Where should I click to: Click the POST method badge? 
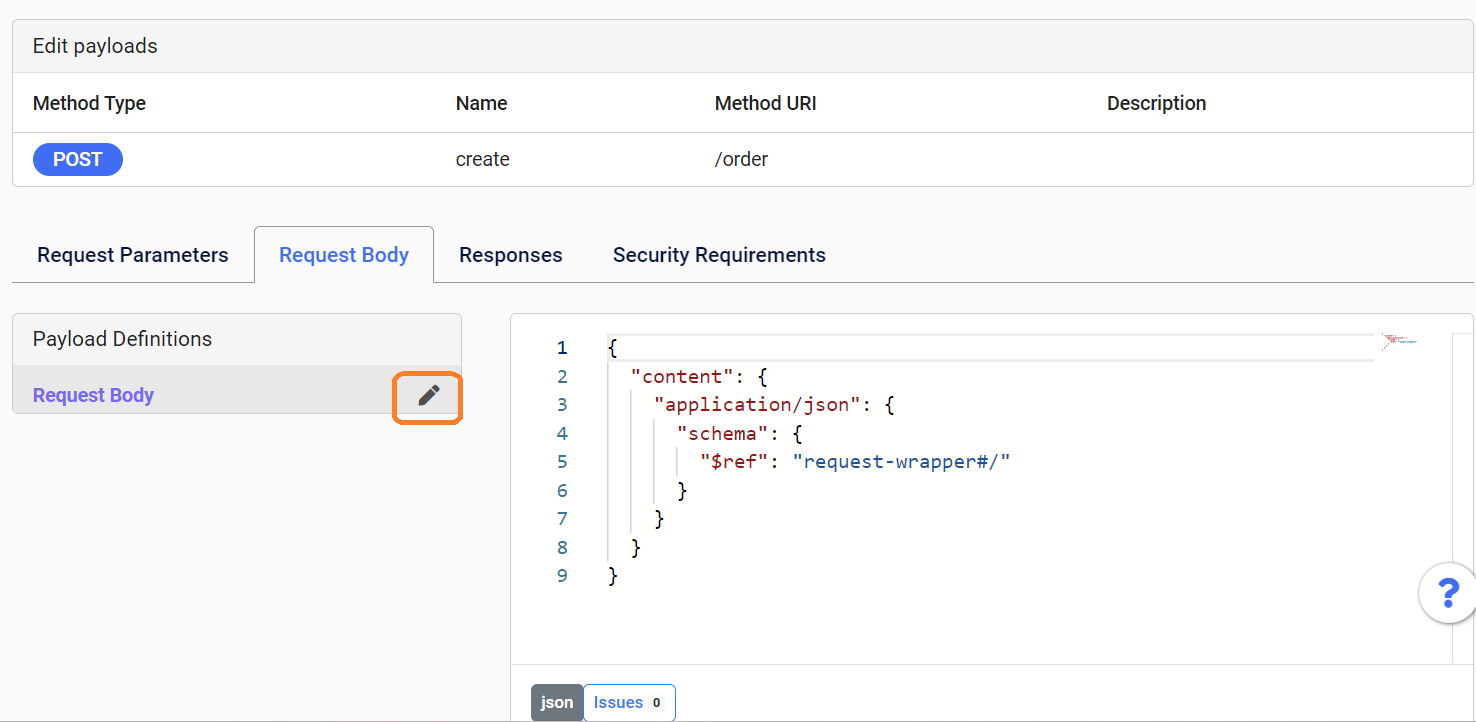click(78, 159)
